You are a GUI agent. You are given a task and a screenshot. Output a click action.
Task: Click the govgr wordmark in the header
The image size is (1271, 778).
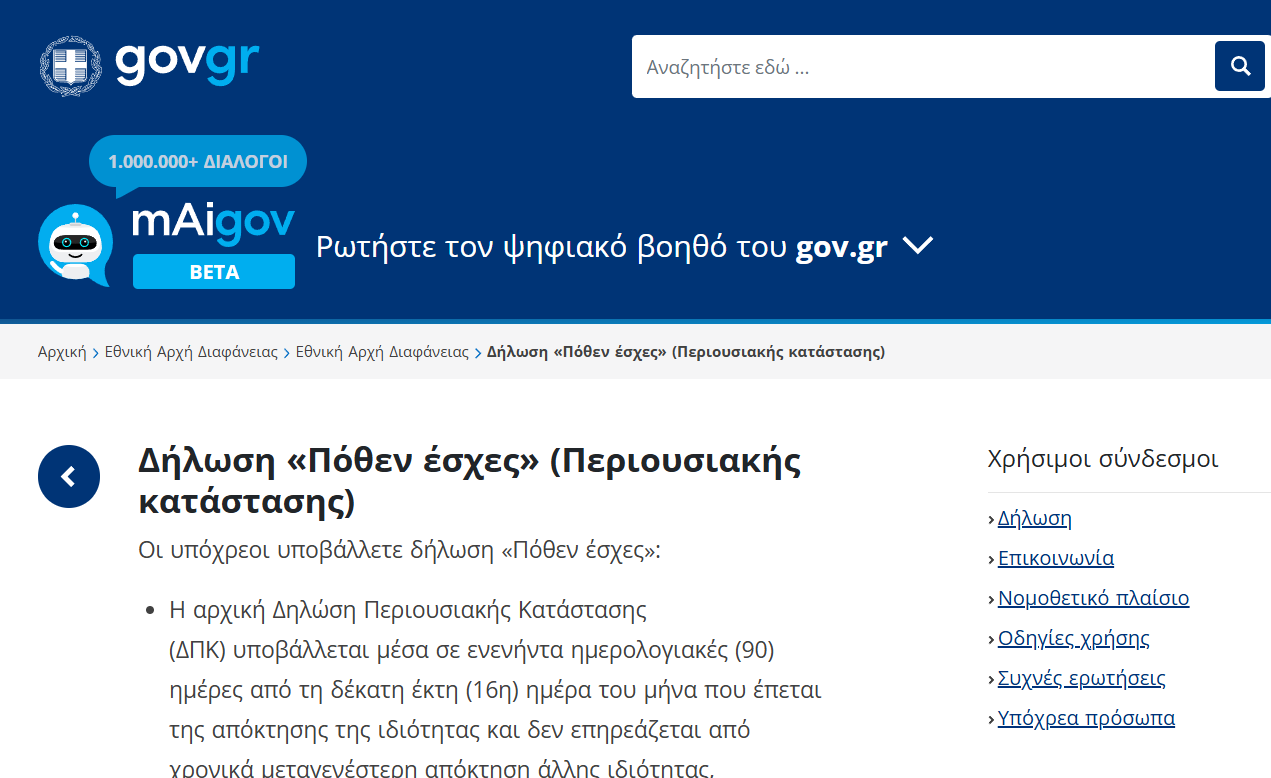click(x=187, y=62)
